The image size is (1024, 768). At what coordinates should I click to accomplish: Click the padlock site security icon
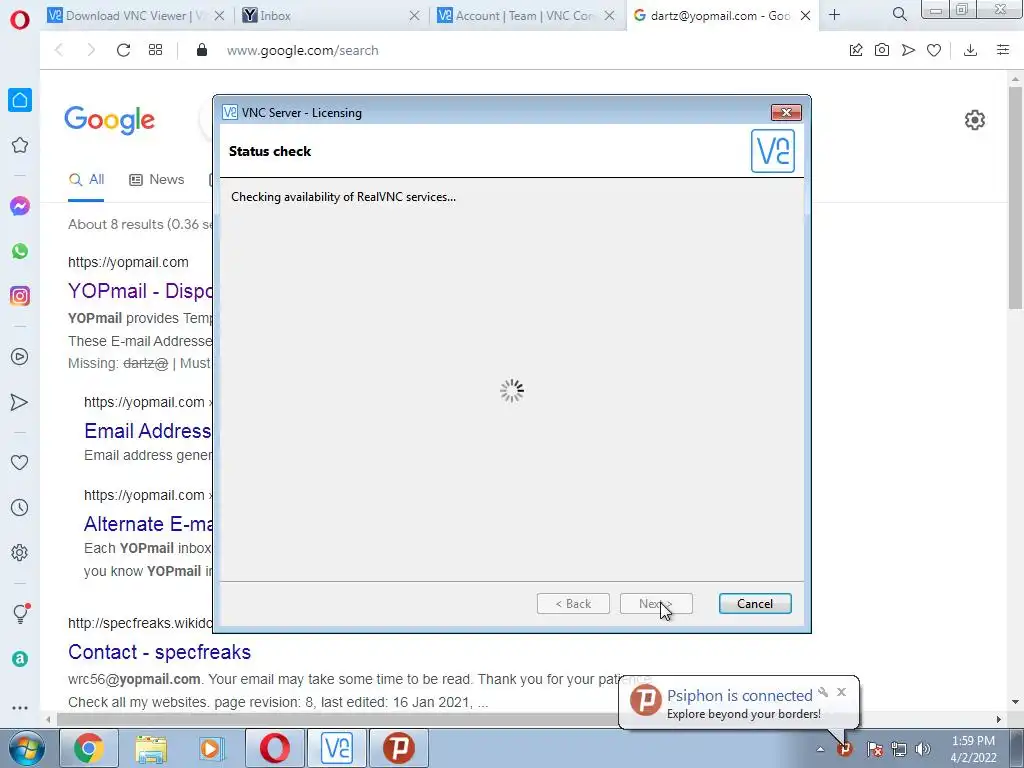pos(202,50)
